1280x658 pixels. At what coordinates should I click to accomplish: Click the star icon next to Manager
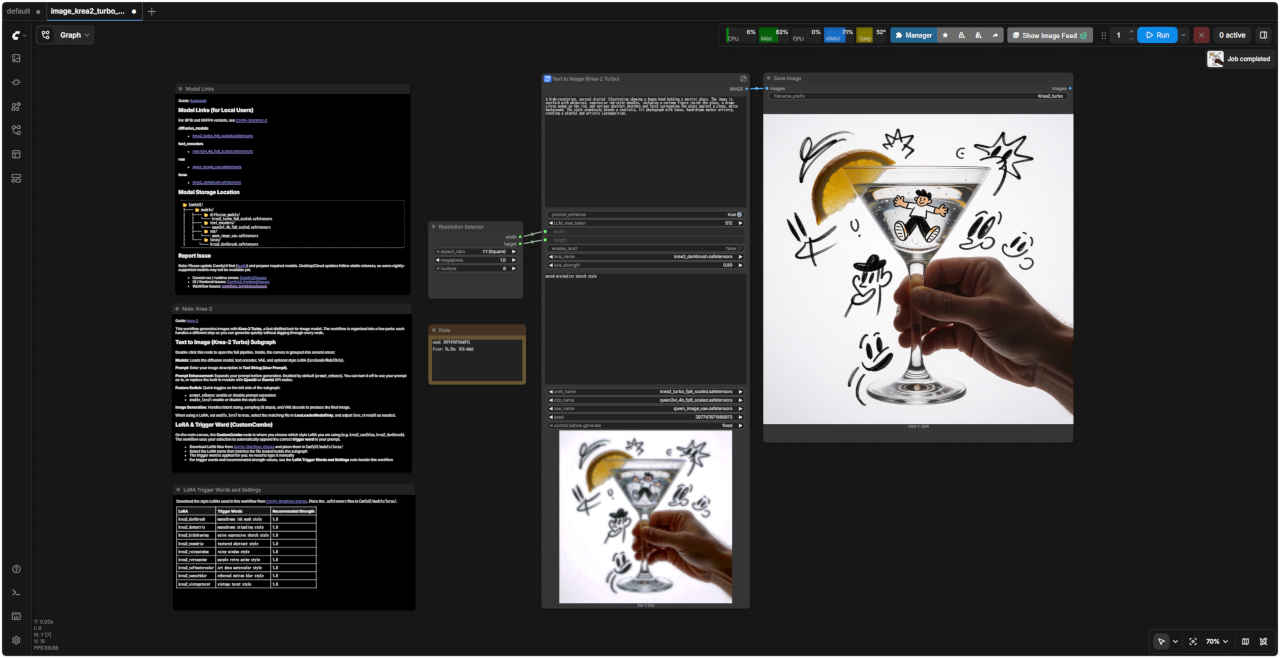(x=946, y=35)
